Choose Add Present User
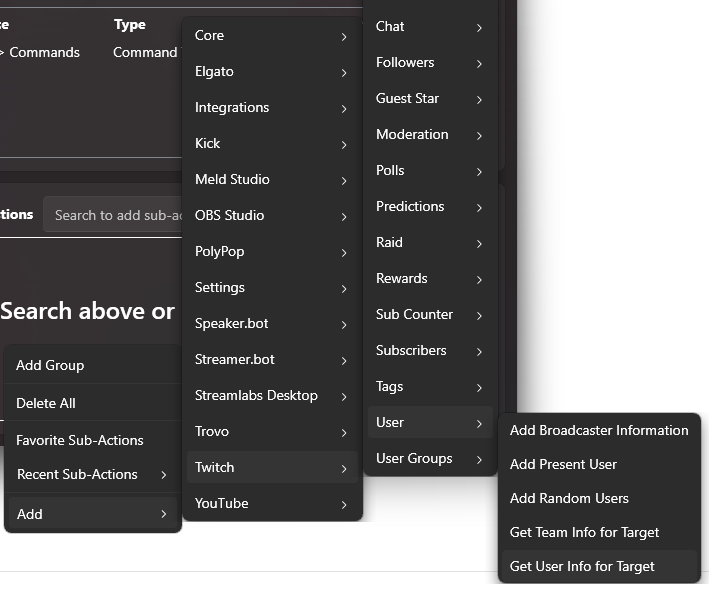This screenshot has height=591, width=709. [599, 464]
